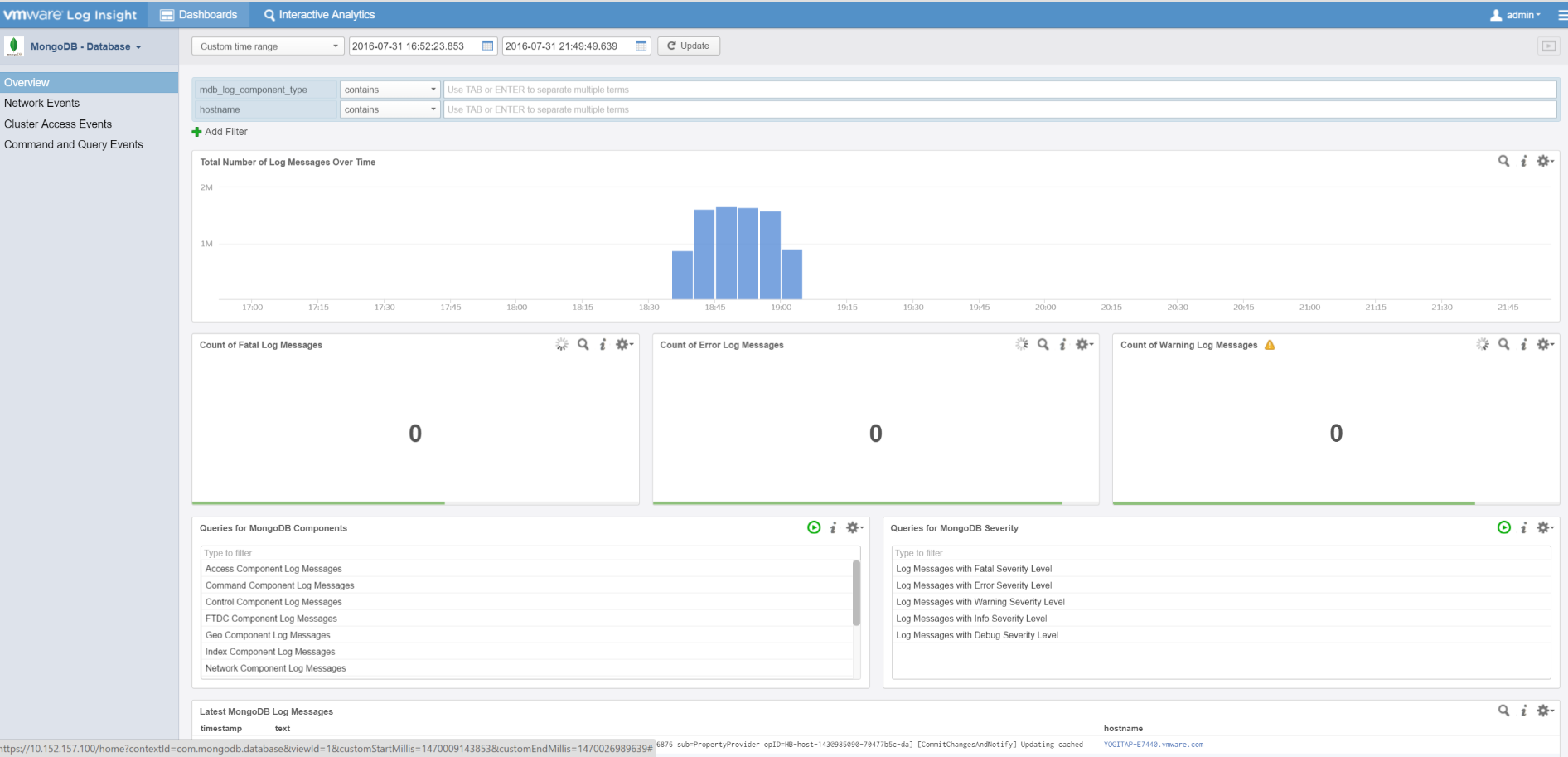This screenshot has width=1568, height=757.
Task: Click the Warning Log Messages alert triangle icon
Action: coord(1270,345)
